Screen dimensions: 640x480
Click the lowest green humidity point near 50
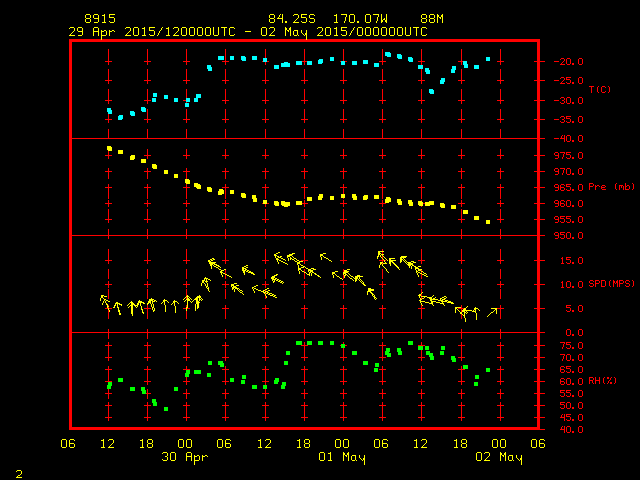[166, 409]
